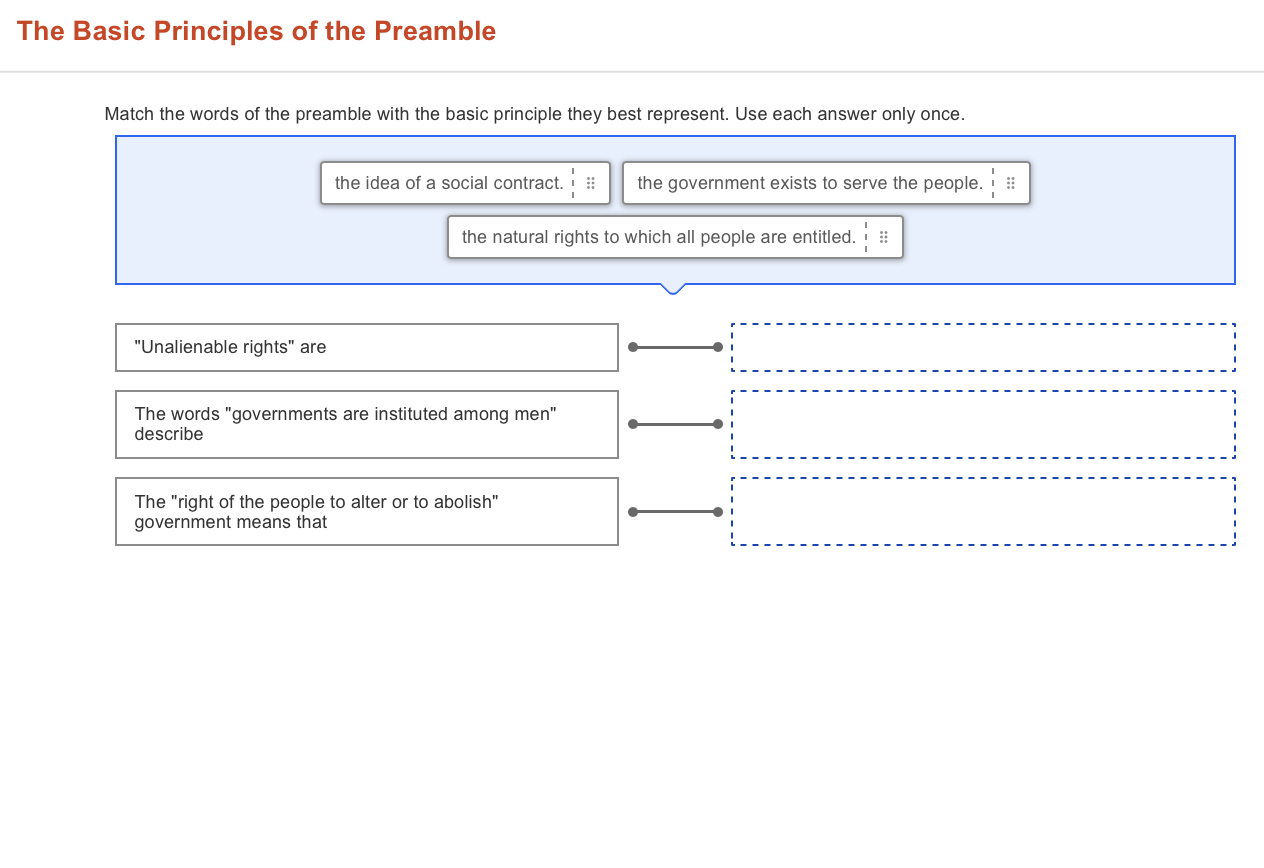The width and height of the screenshot is (1264, 868).
Task: Click the dashed divider in the government chip
Action: [x=993, y=183]
